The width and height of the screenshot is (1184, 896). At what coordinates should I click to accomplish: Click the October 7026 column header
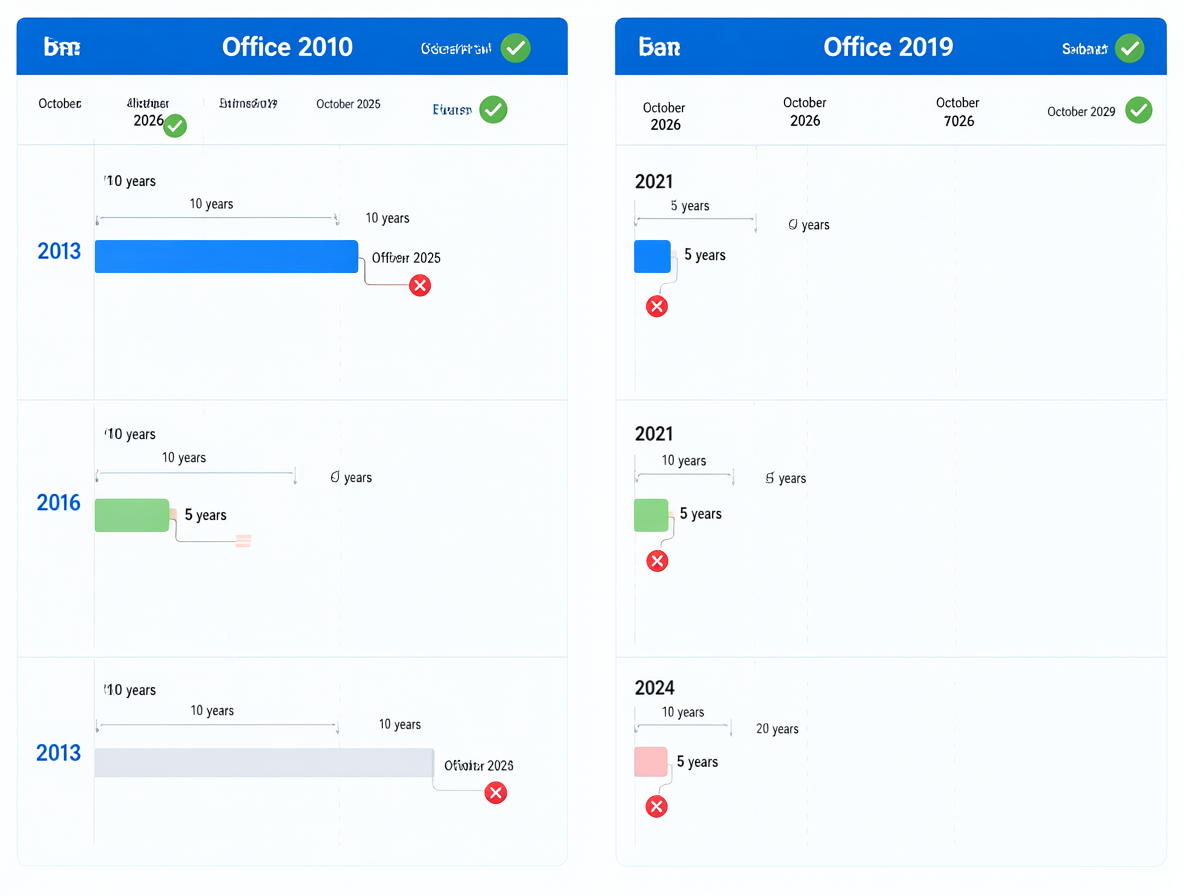[957, 112]
